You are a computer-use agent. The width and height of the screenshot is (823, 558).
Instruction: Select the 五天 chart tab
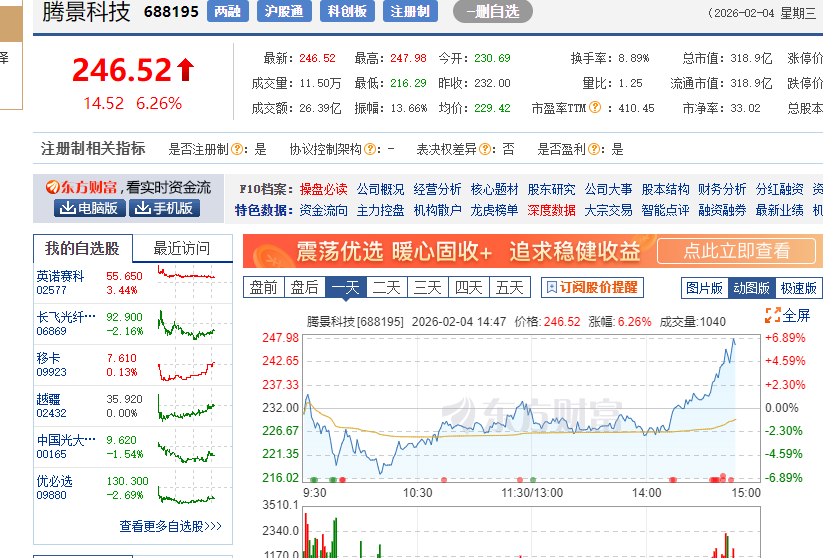509,287
